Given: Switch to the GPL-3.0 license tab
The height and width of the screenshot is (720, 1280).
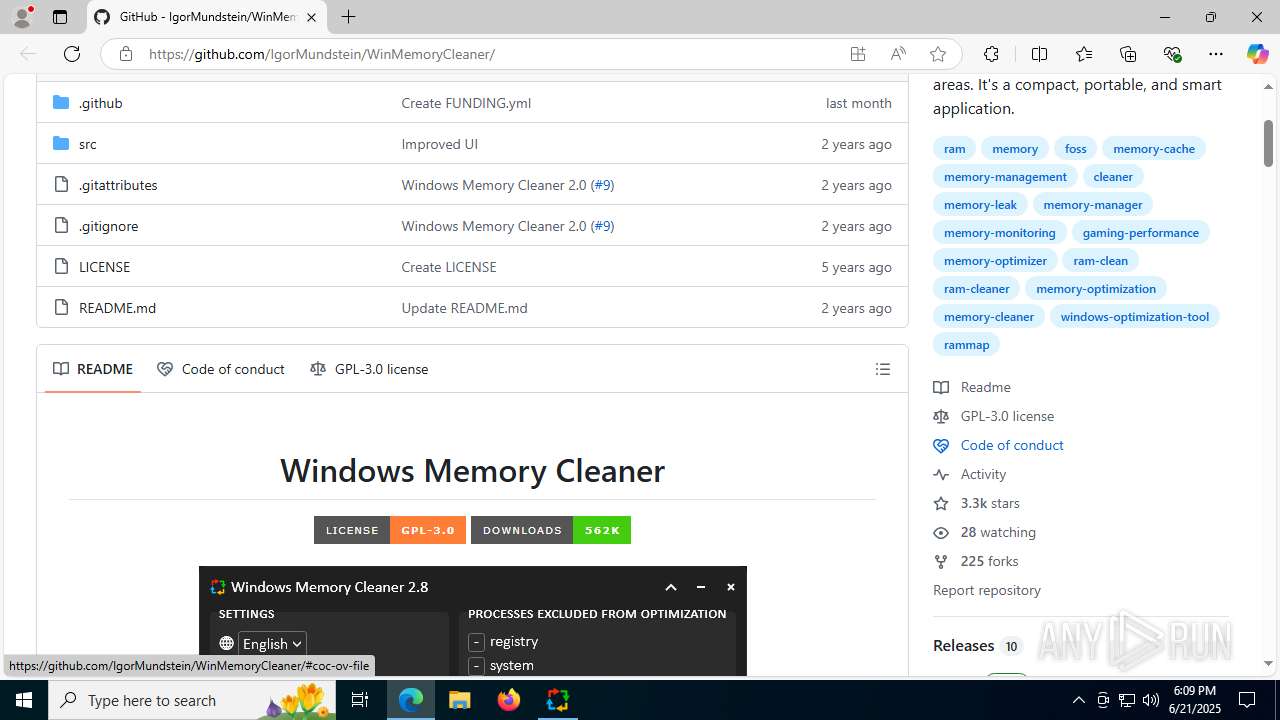Looking at the screenshot, I should [x=369, y=369].
